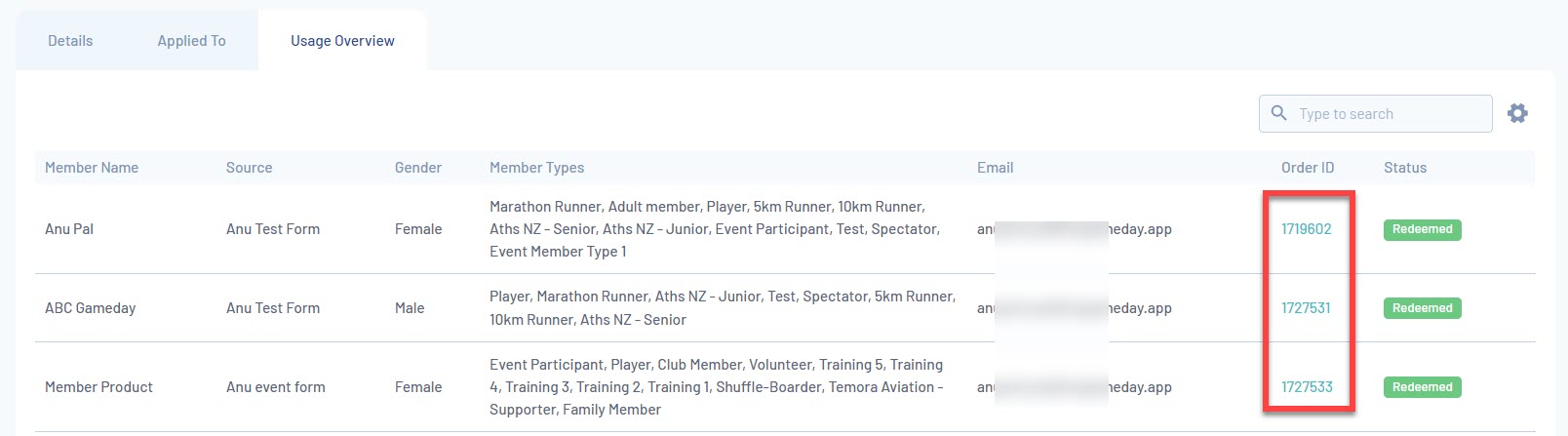Sort by Source column header
The width and height of the screenshot is (1568, 436).
pos(249,168)
